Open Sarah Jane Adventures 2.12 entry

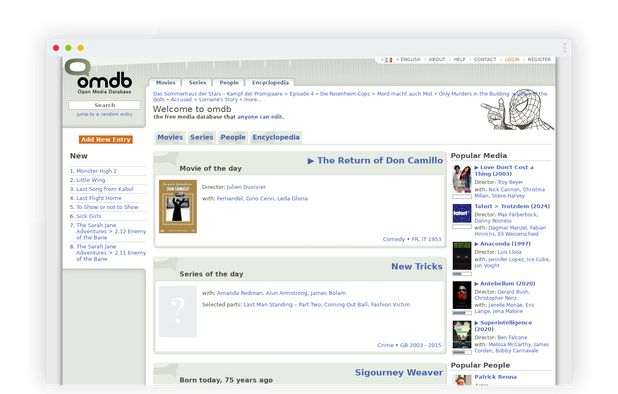[111, 231]
